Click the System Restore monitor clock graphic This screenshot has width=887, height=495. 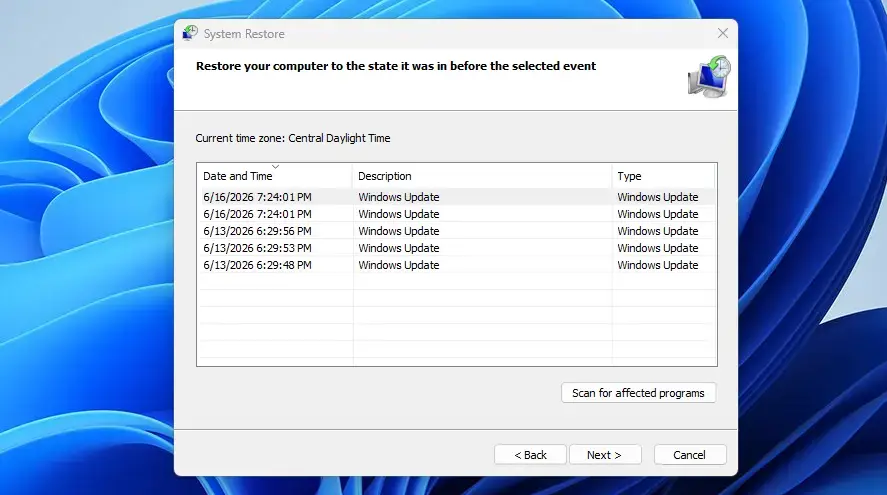[x=709, y=76]
